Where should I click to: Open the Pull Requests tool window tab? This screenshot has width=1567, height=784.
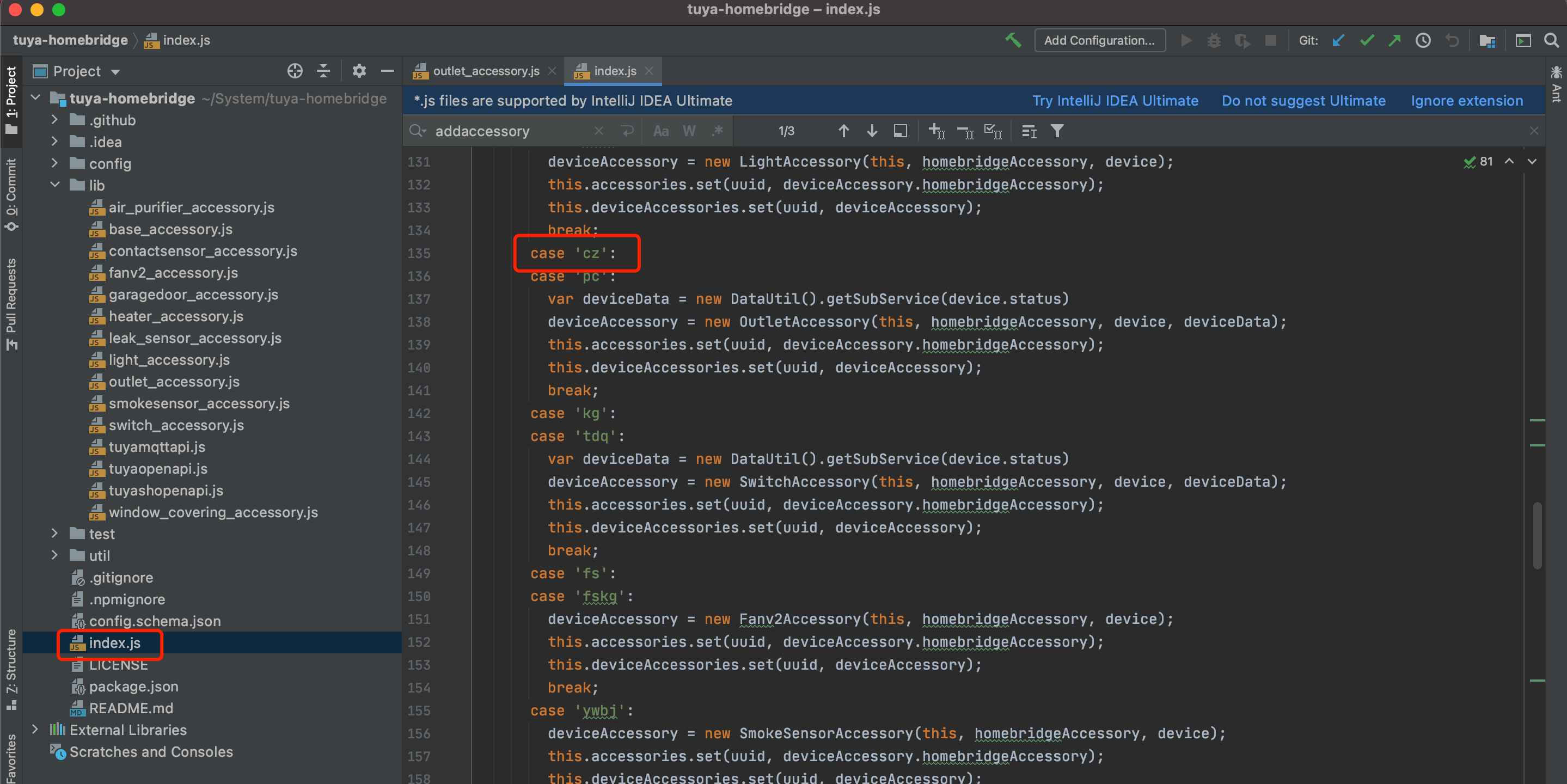click(11, 304)
